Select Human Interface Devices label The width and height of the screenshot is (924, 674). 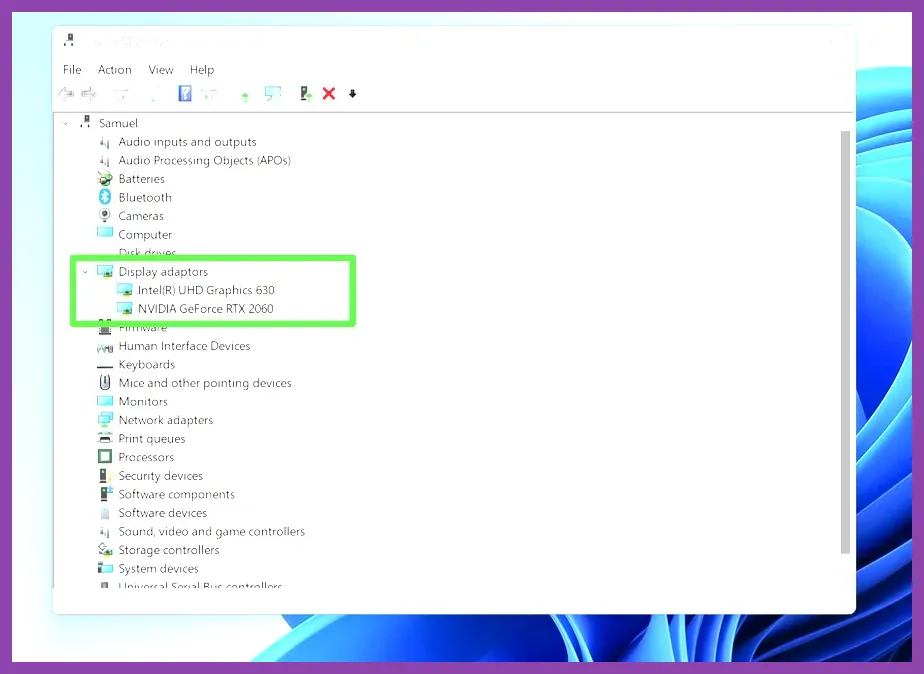[184, 346]
